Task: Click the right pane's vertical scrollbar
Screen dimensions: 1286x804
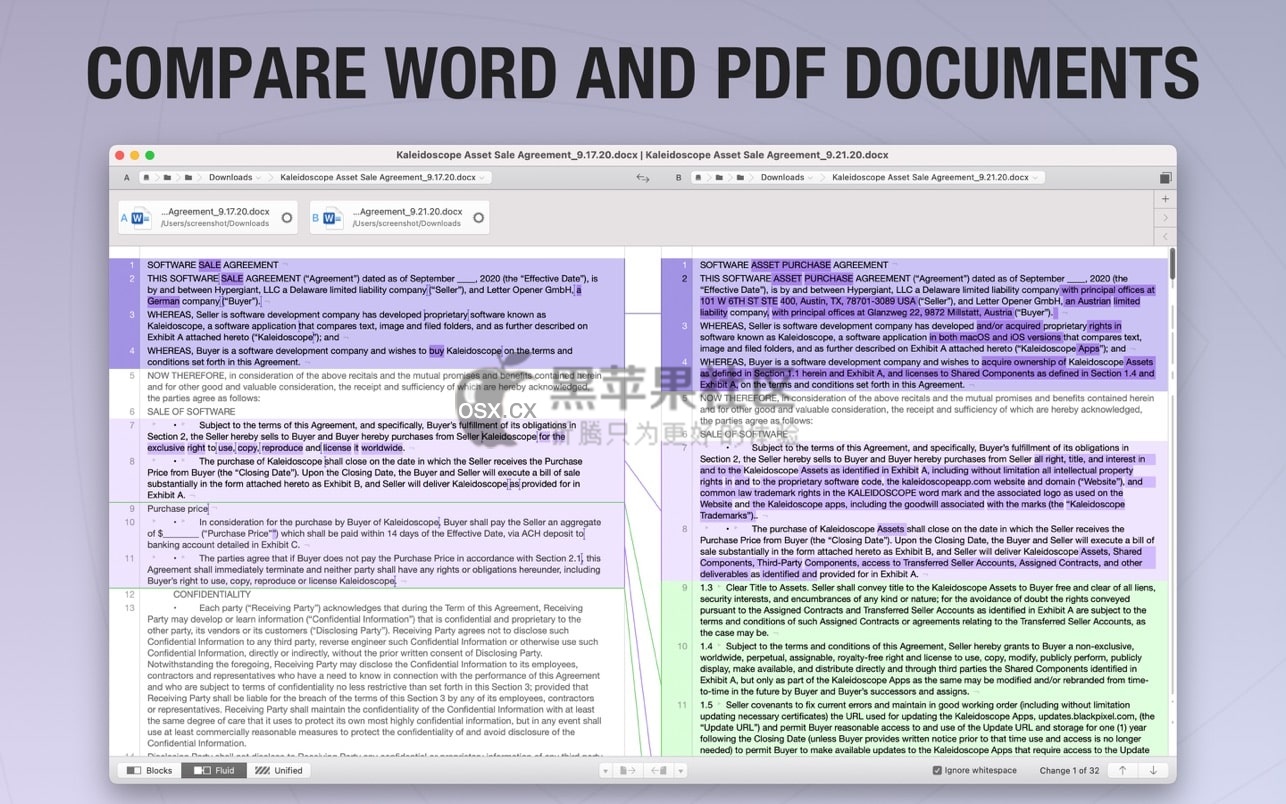Action: [1172, 265]
